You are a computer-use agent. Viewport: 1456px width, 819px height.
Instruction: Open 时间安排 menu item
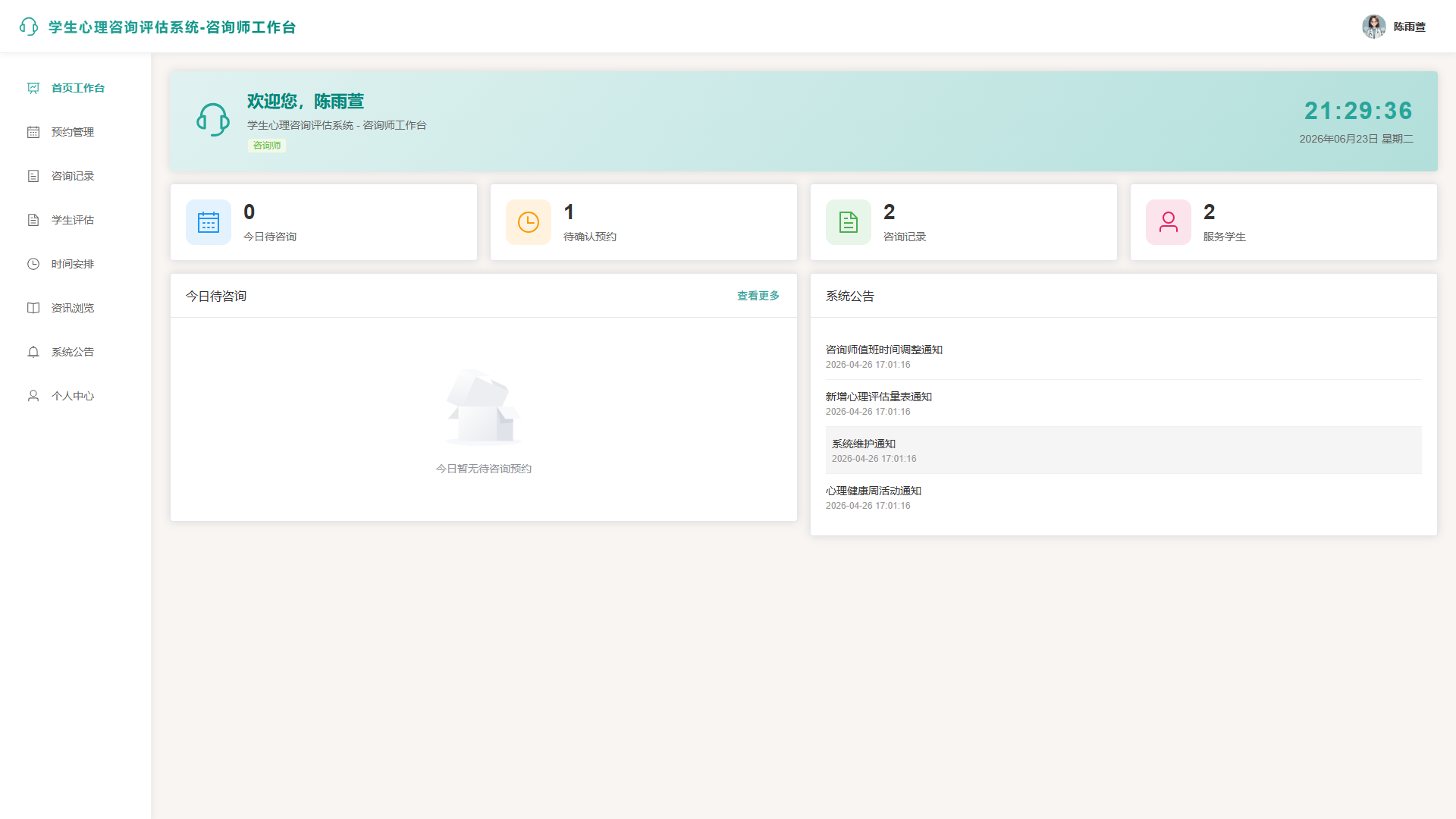(x=76, y=264)
